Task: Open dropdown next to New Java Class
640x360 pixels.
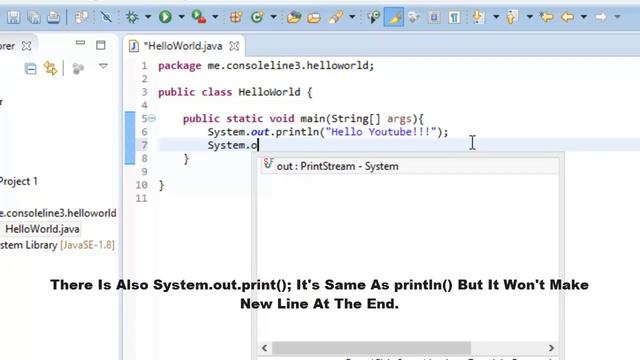Action: point(273,17)
